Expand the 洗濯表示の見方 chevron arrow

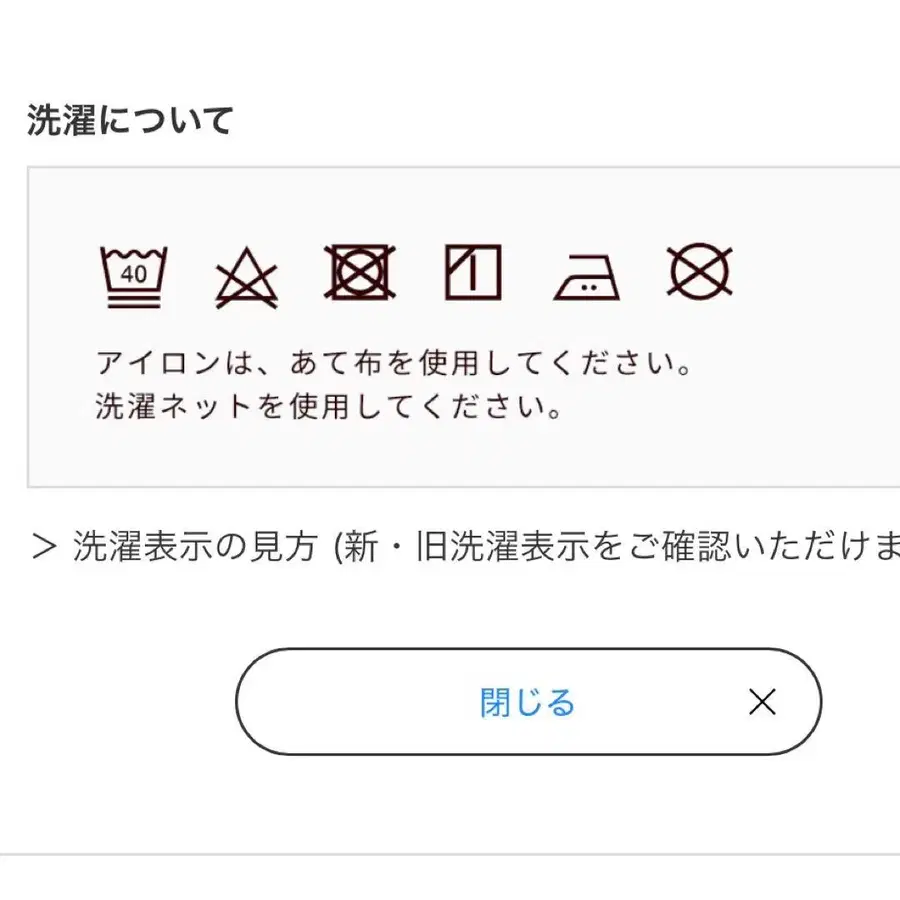40,546
